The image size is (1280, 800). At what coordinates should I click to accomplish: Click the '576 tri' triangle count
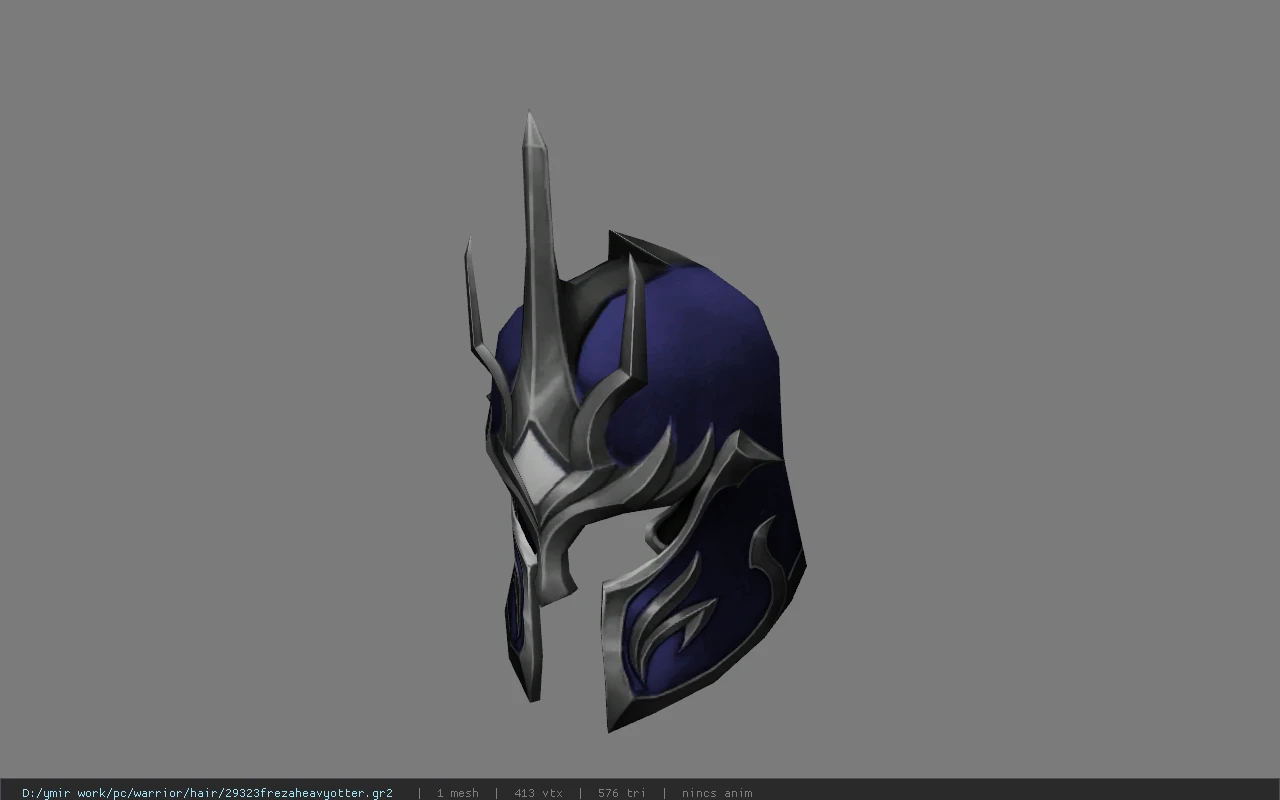[x=622, y=793]
